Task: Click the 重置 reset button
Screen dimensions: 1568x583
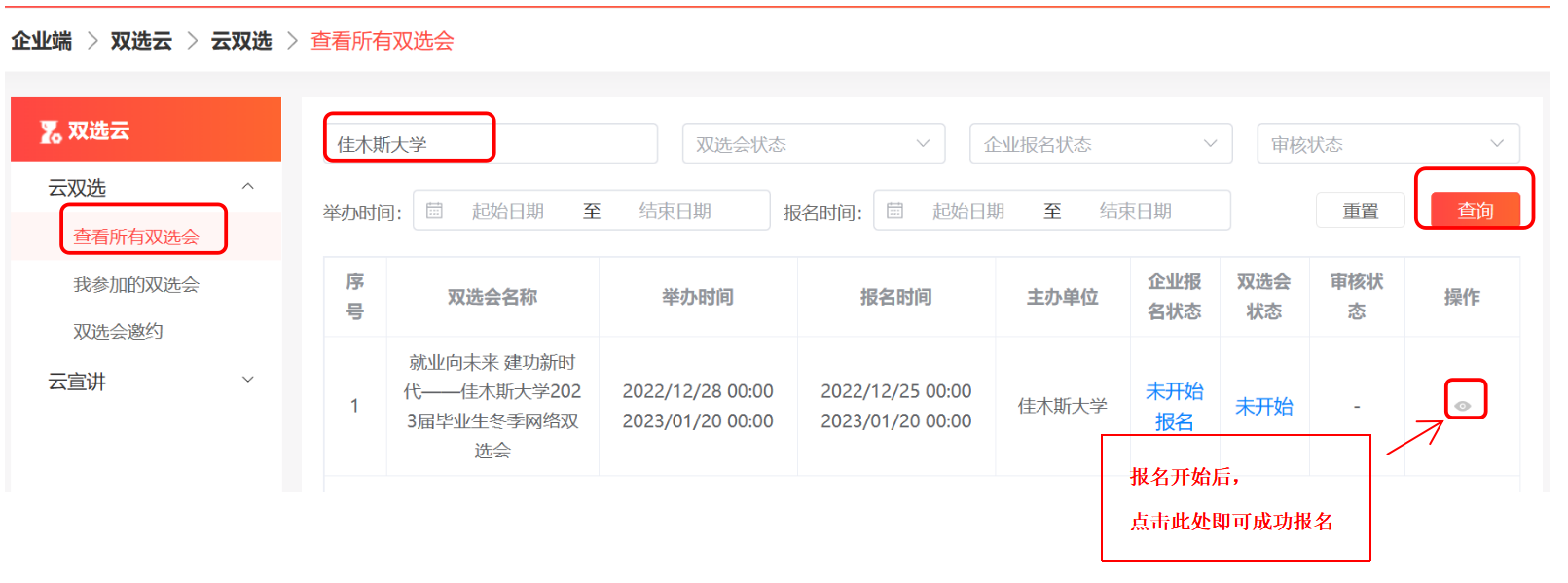Action: (1360, 210)
